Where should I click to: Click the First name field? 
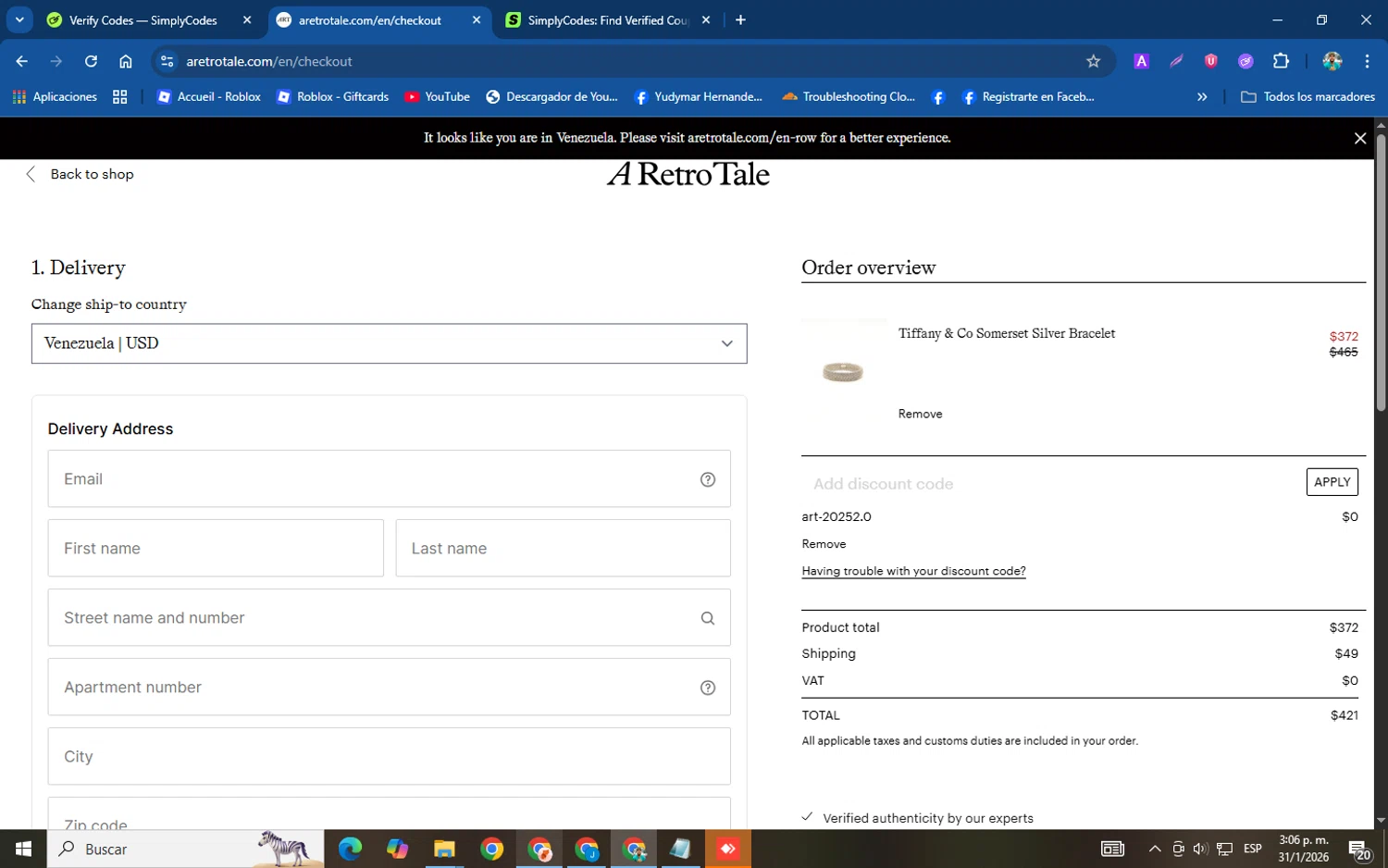coord(216,549)
